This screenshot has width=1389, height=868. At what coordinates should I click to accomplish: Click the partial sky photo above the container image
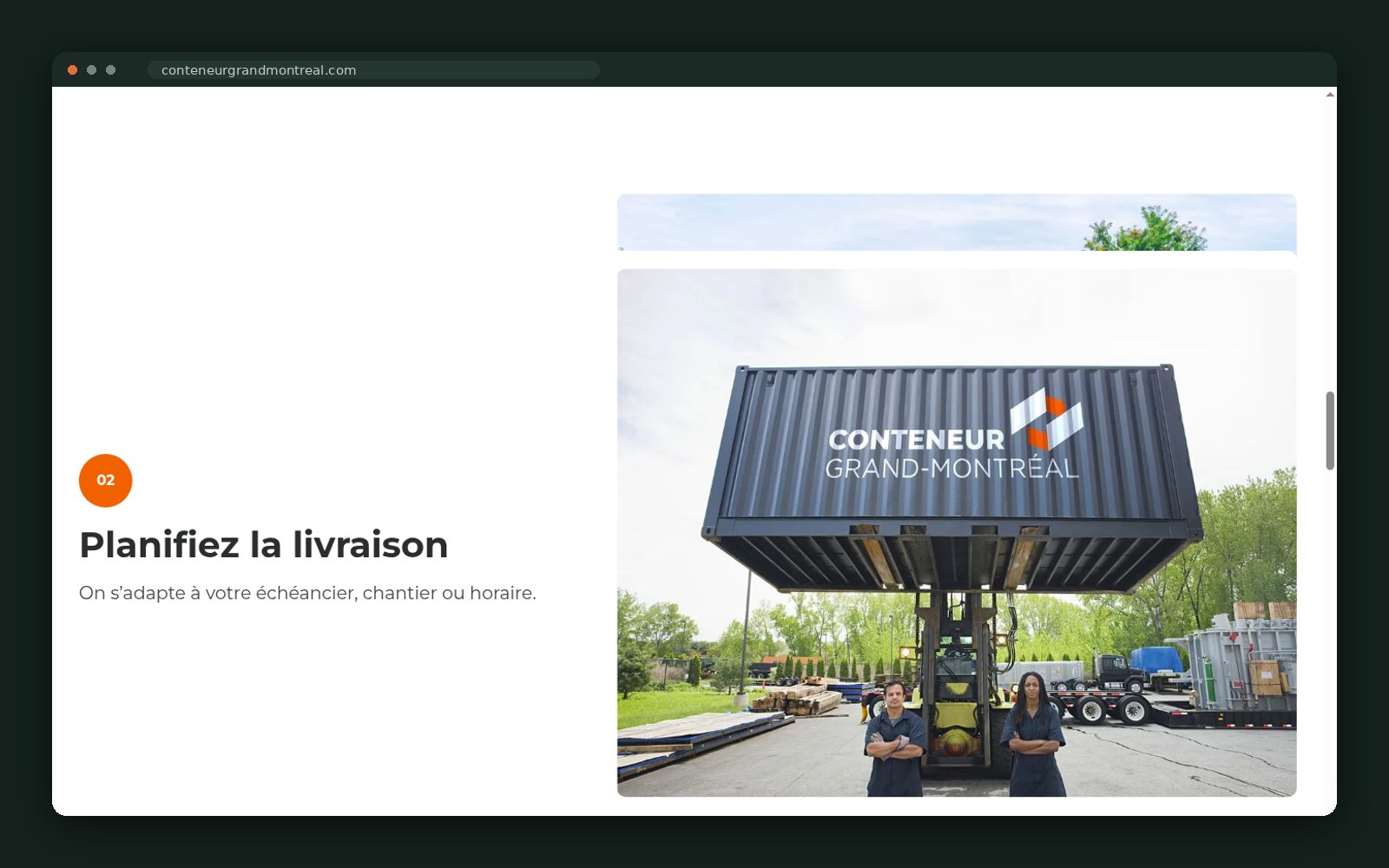point(957,222)
